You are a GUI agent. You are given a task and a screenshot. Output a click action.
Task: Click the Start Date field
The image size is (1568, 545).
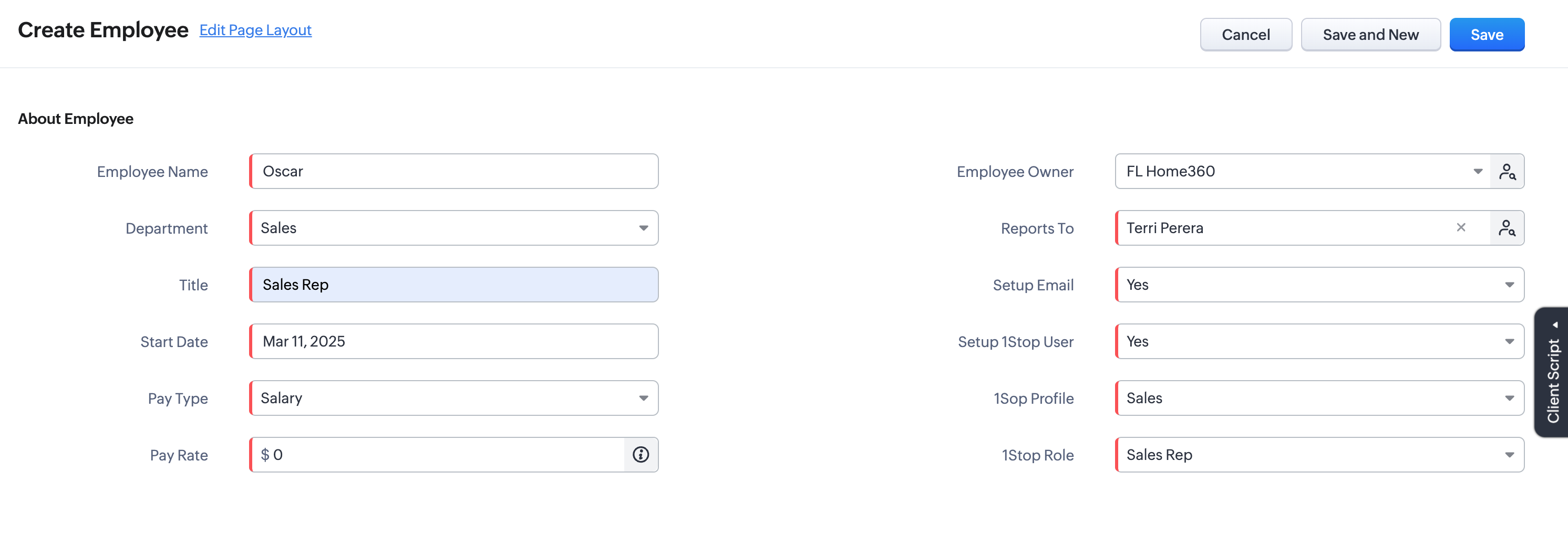pyautogui.click(x=454, y=342)
